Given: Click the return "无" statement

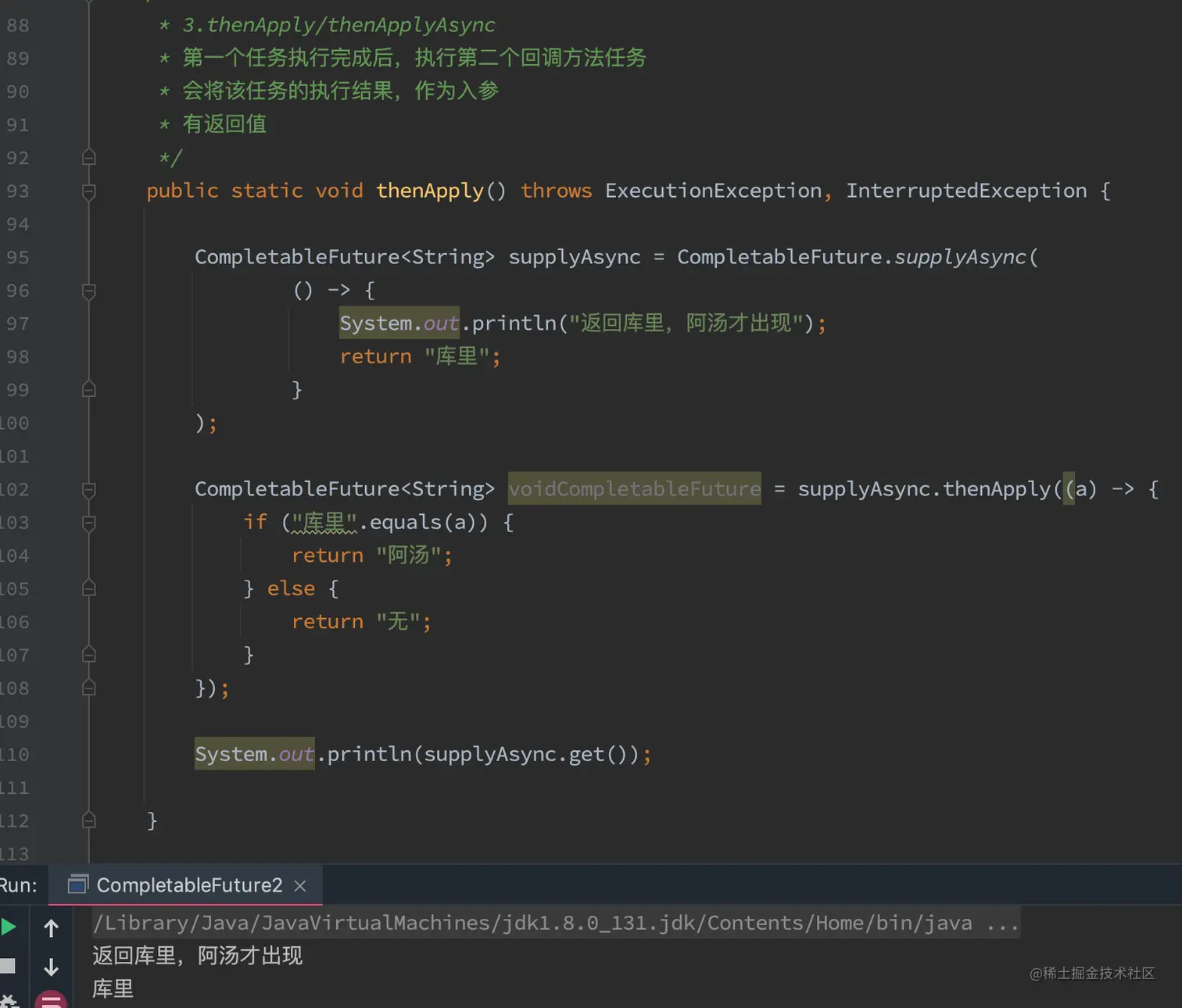Looking at the screenshot, I should click(361, 622).
